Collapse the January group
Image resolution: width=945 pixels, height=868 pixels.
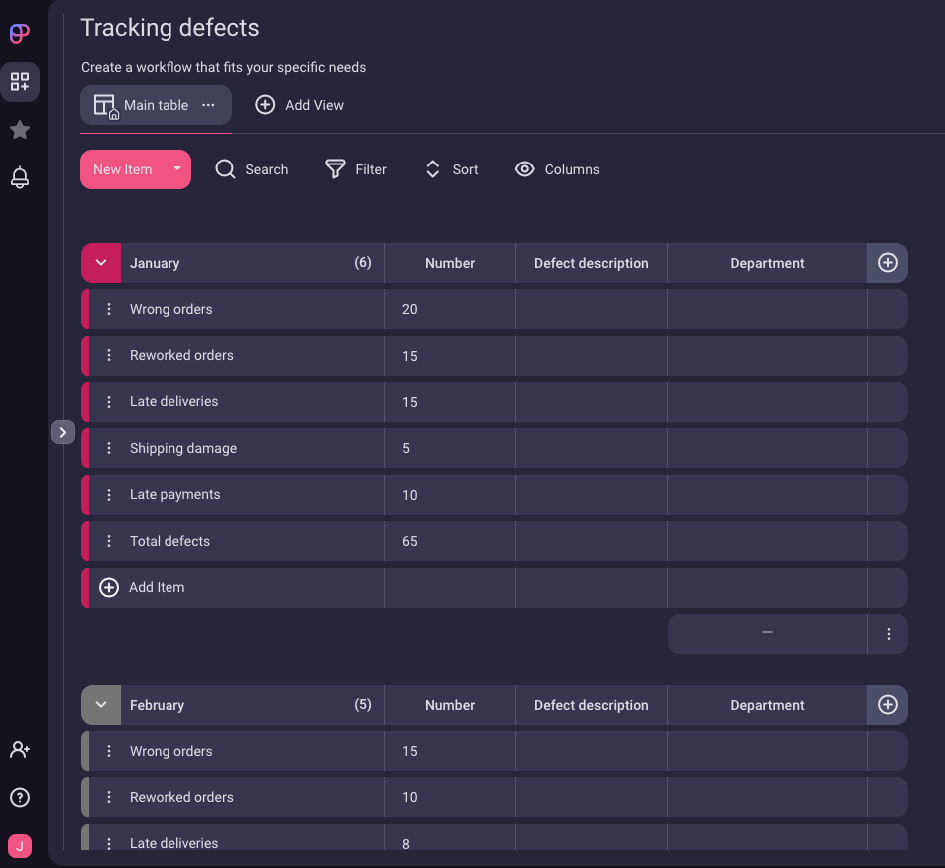(101, 263)
